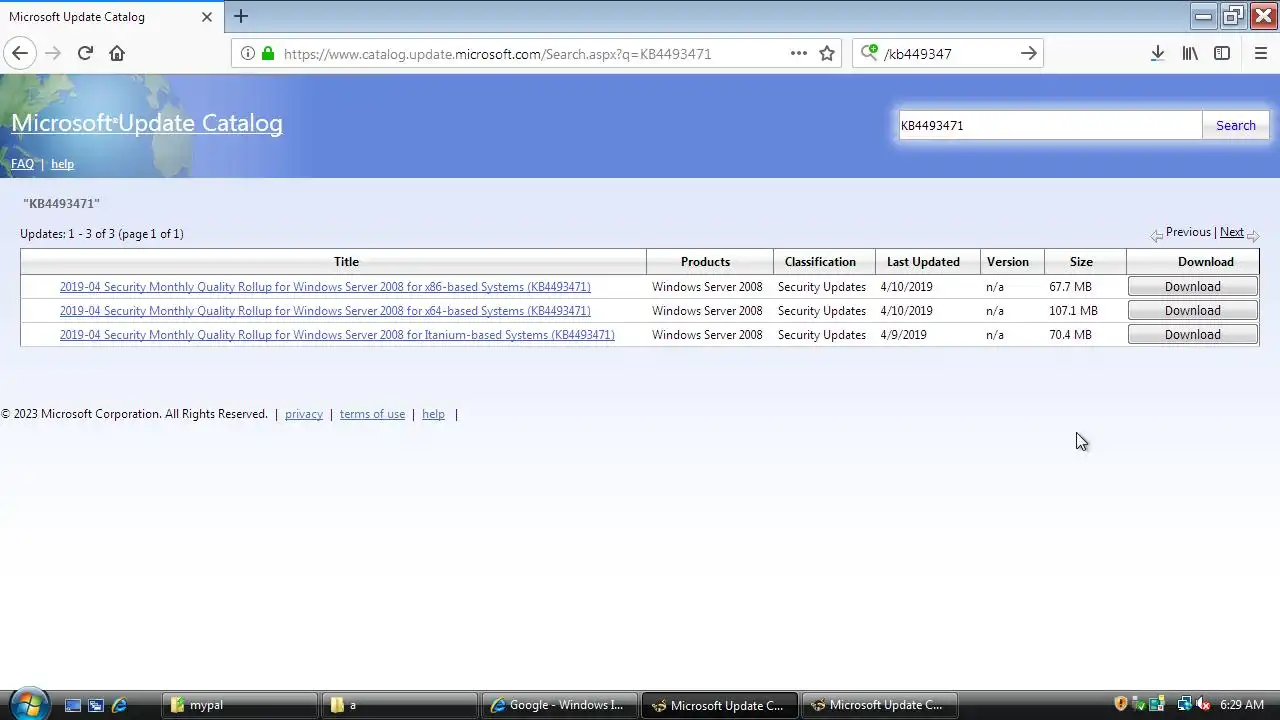The image size is (1280, 720).
Task: Click the second Microsoft Update Catalog taskbar button
Action: tap(879, 705)
